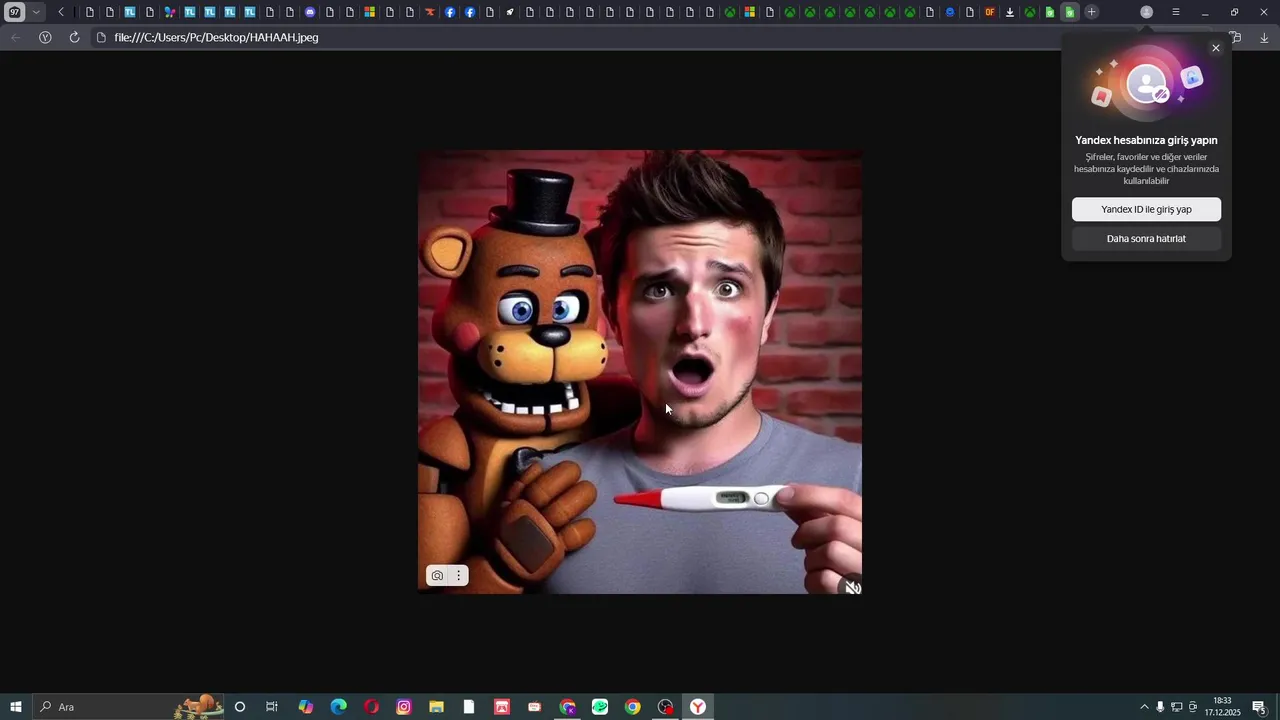Reload the page
The height and width of the screenshot is (720, 1280).
(x=75, y=37)
